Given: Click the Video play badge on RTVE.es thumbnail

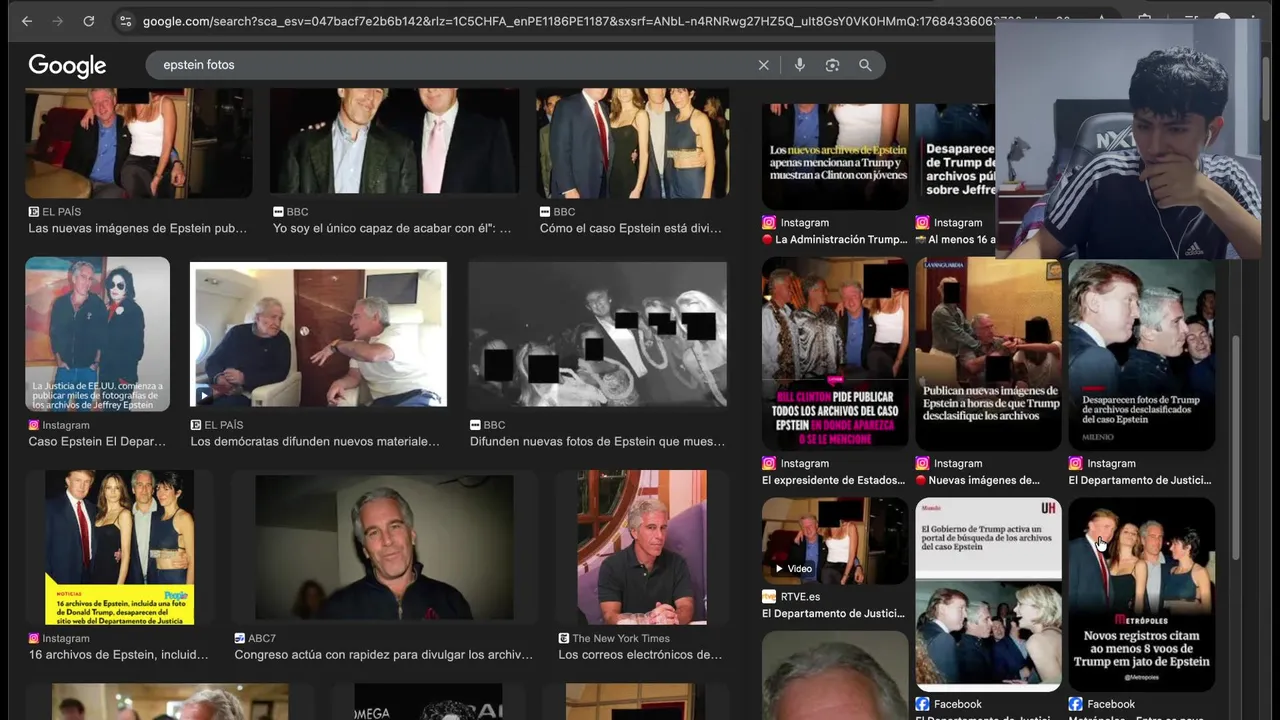Looking at the screenshot, I should 793,568.
